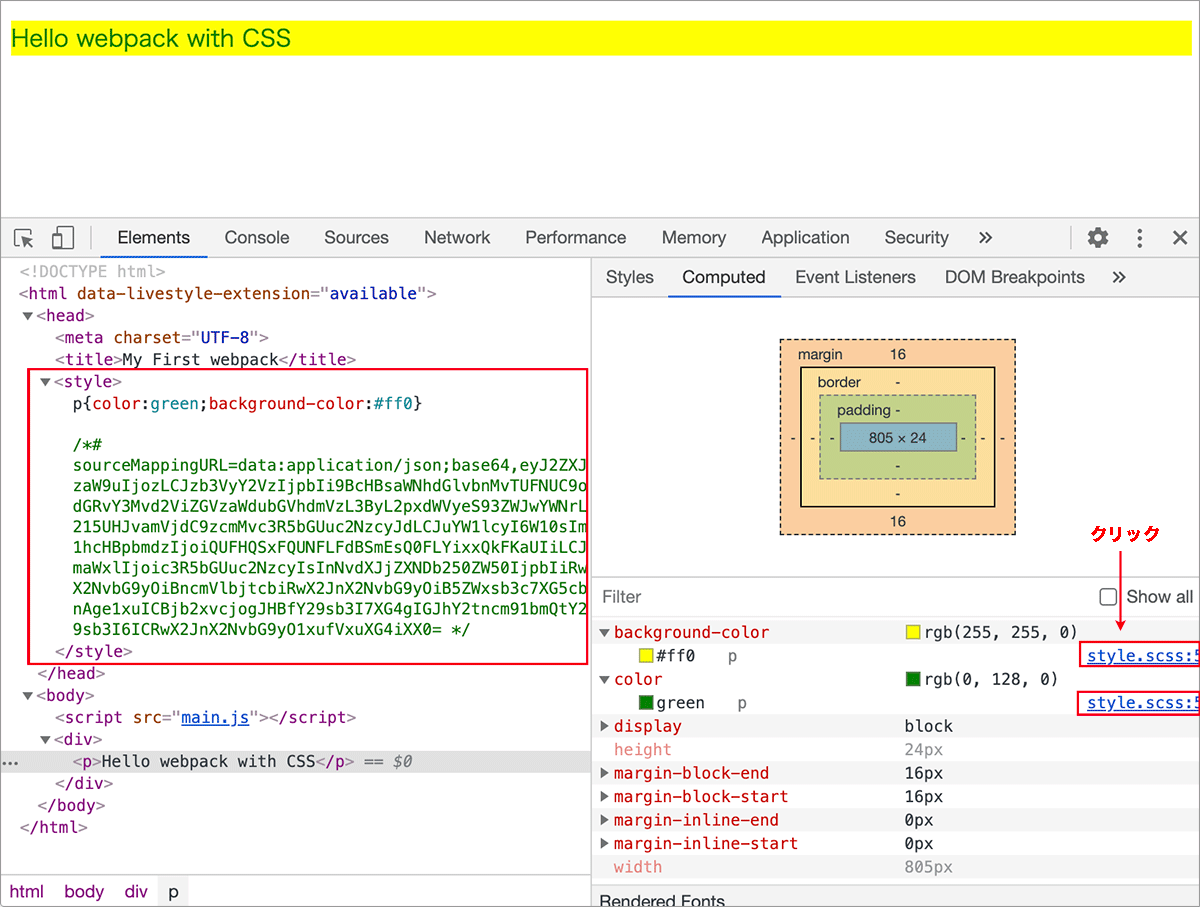Open the Console tab
Image resolution: width=1200 pixels, height=907 pixels.
click(x=257, y=238)
